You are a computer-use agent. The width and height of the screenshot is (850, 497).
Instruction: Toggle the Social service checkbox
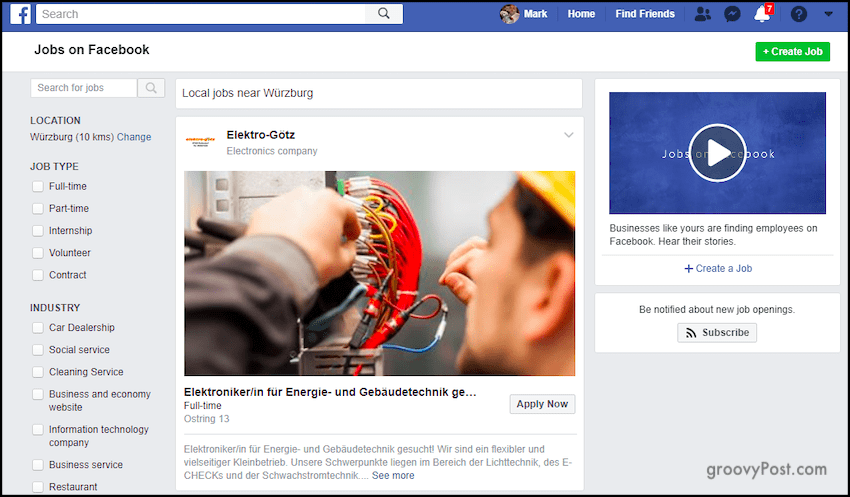coord(37,350)
